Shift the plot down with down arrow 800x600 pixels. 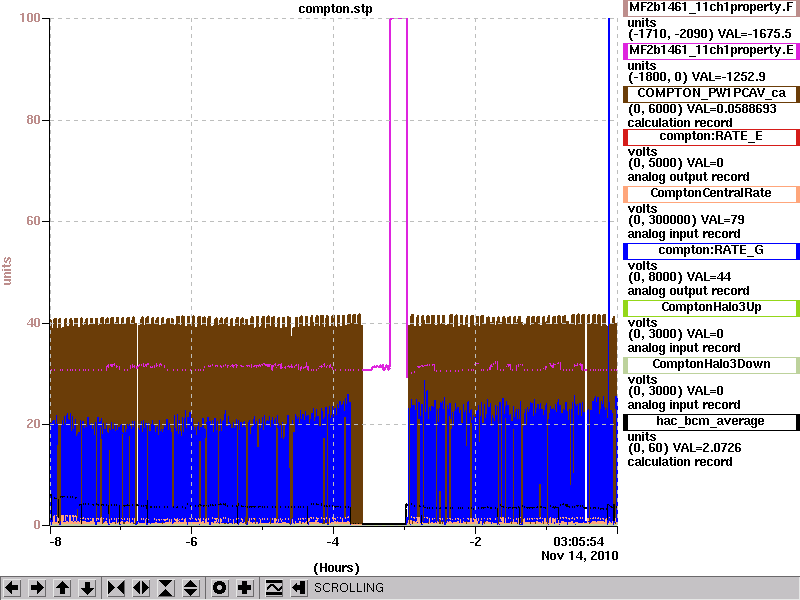(88, 588)
